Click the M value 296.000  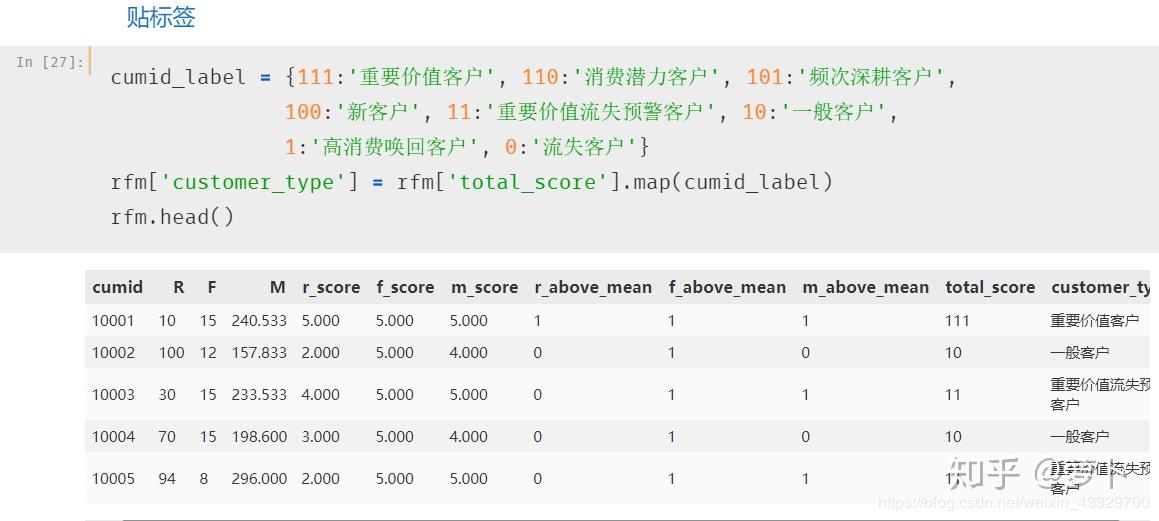259,479
